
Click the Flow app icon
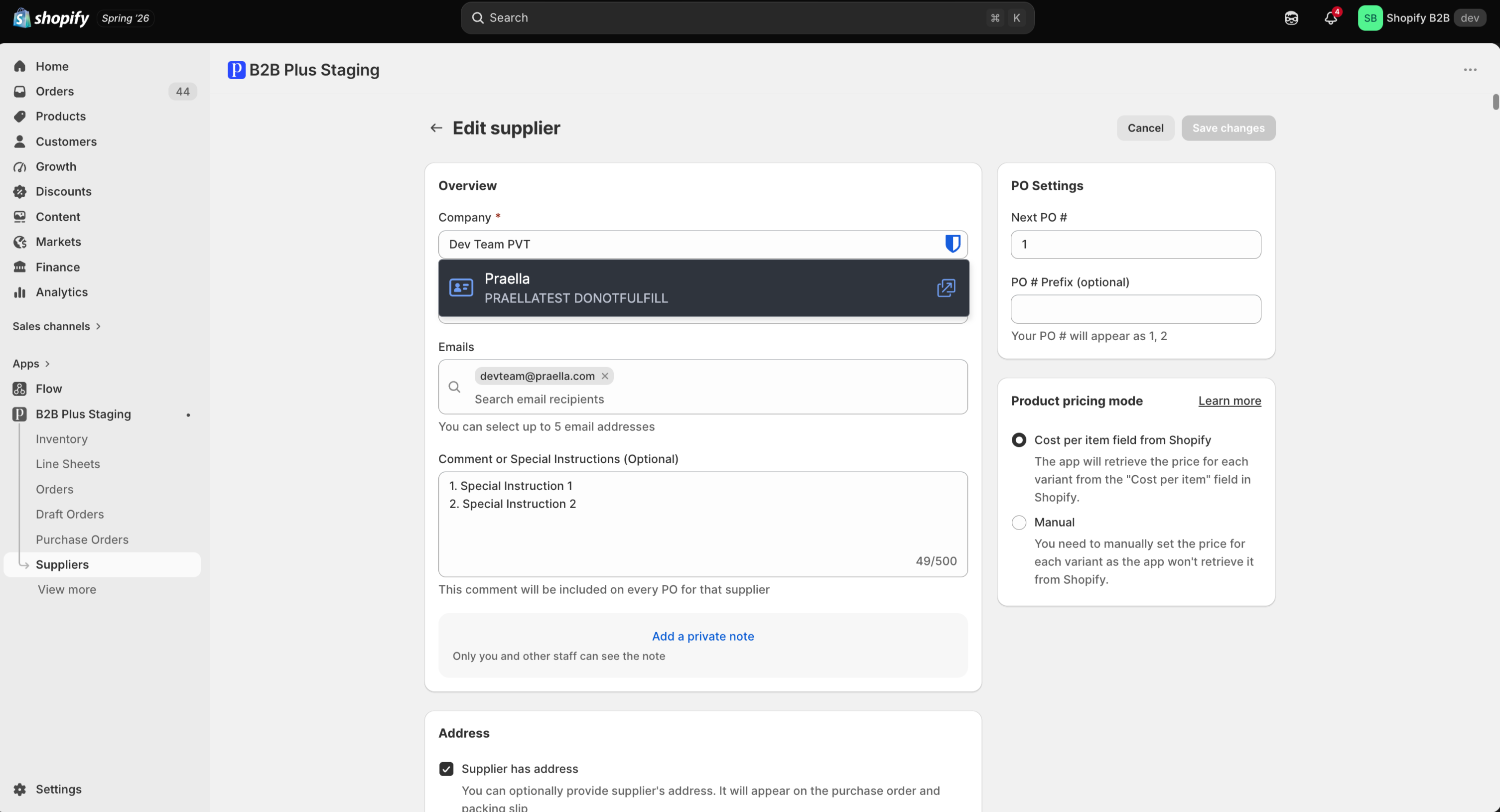pos(20,389)
